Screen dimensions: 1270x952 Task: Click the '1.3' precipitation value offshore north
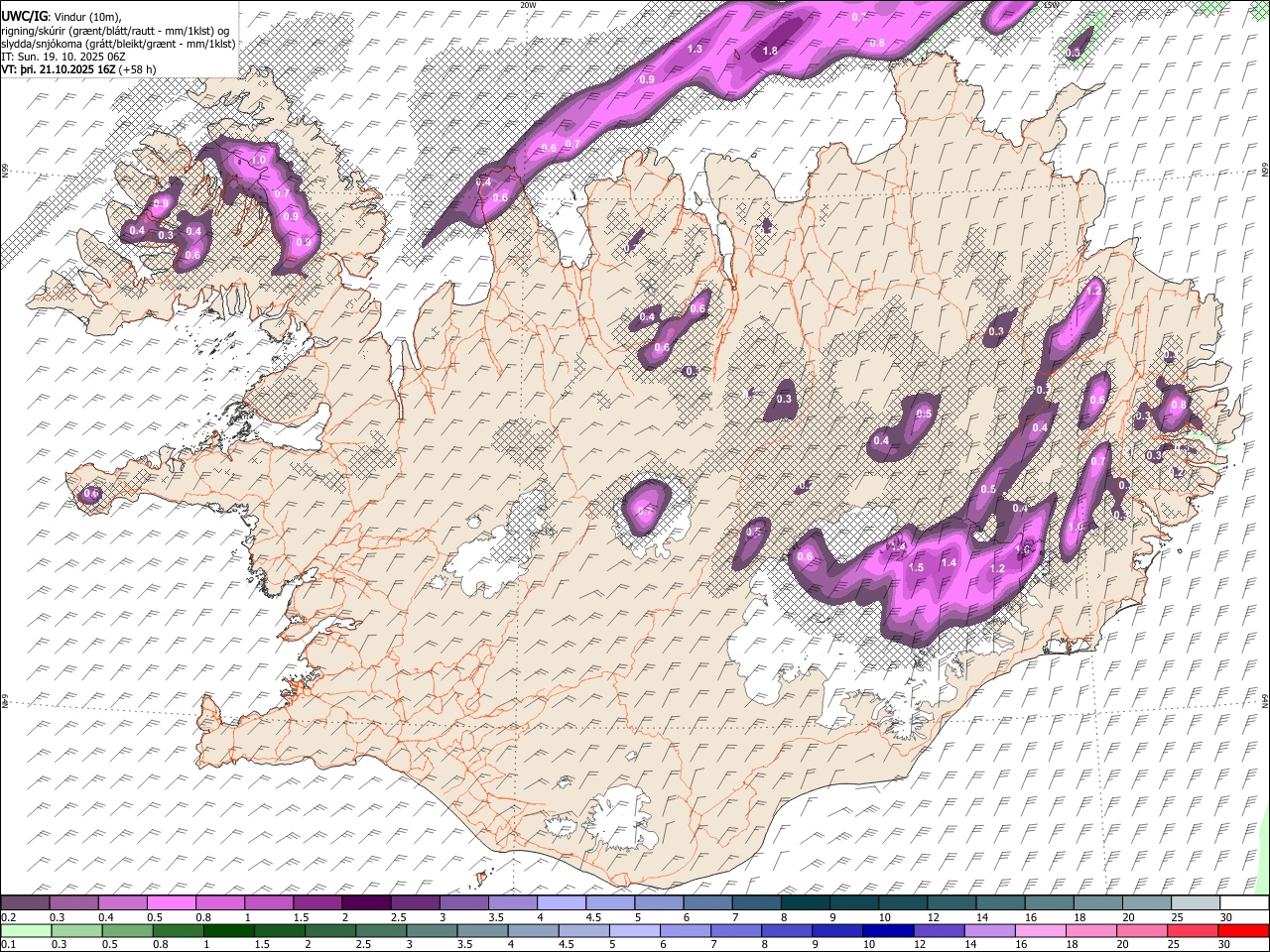click(696, 49)
